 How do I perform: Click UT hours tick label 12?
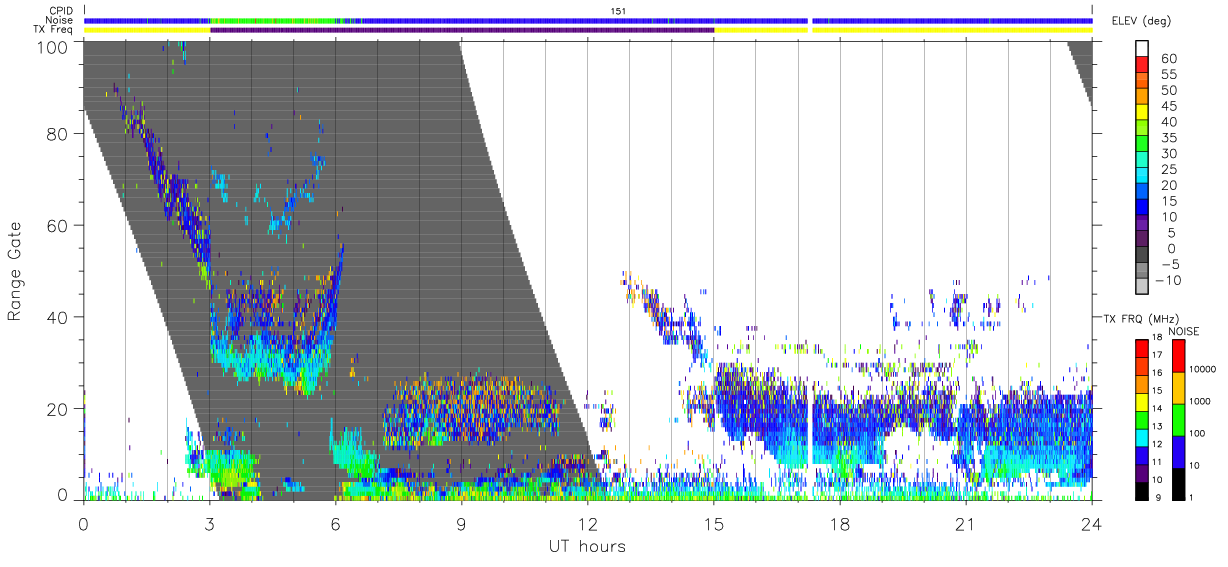pos(587,523)
